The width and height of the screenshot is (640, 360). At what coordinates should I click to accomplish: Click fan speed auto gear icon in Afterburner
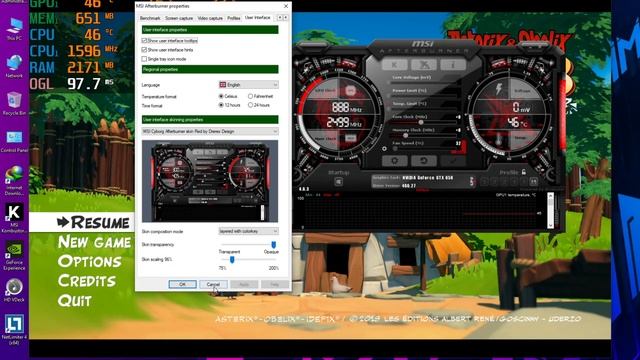384,149
